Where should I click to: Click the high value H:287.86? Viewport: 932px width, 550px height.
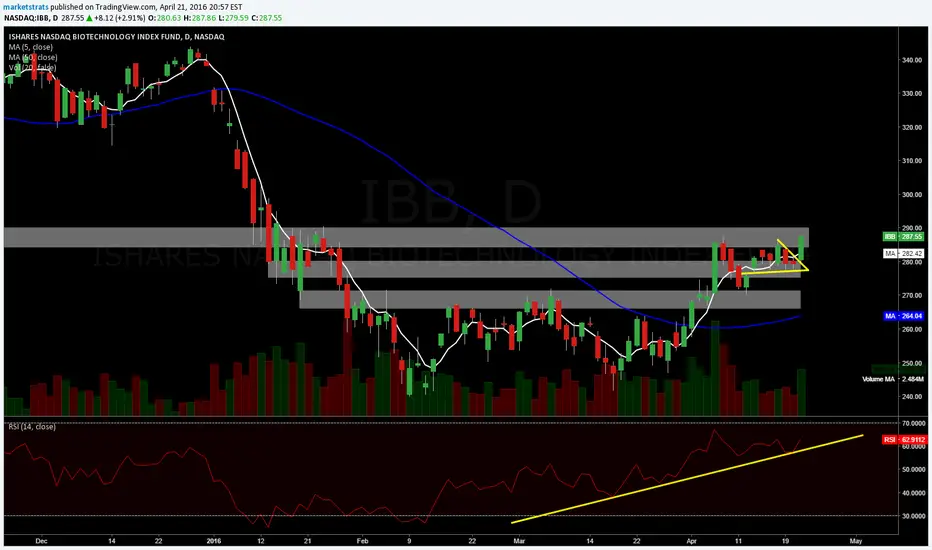click(x=199, y=18)
